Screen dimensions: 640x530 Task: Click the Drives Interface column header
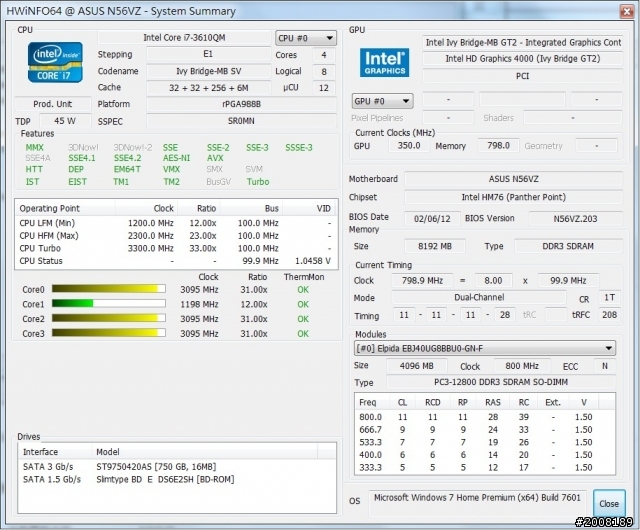pos(56,452)
